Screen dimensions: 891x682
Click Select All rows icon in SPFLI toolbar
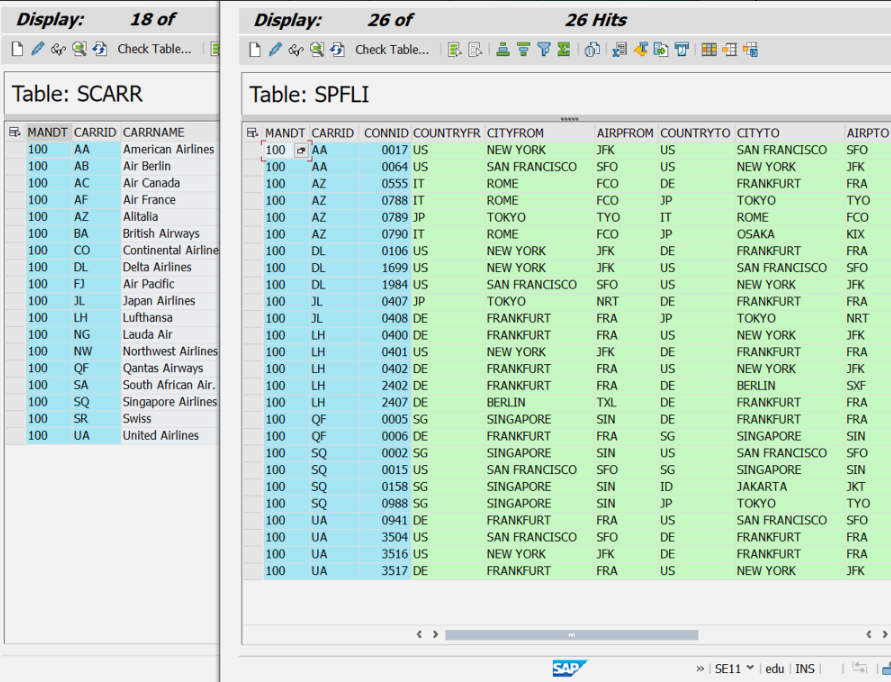(454, 50)
